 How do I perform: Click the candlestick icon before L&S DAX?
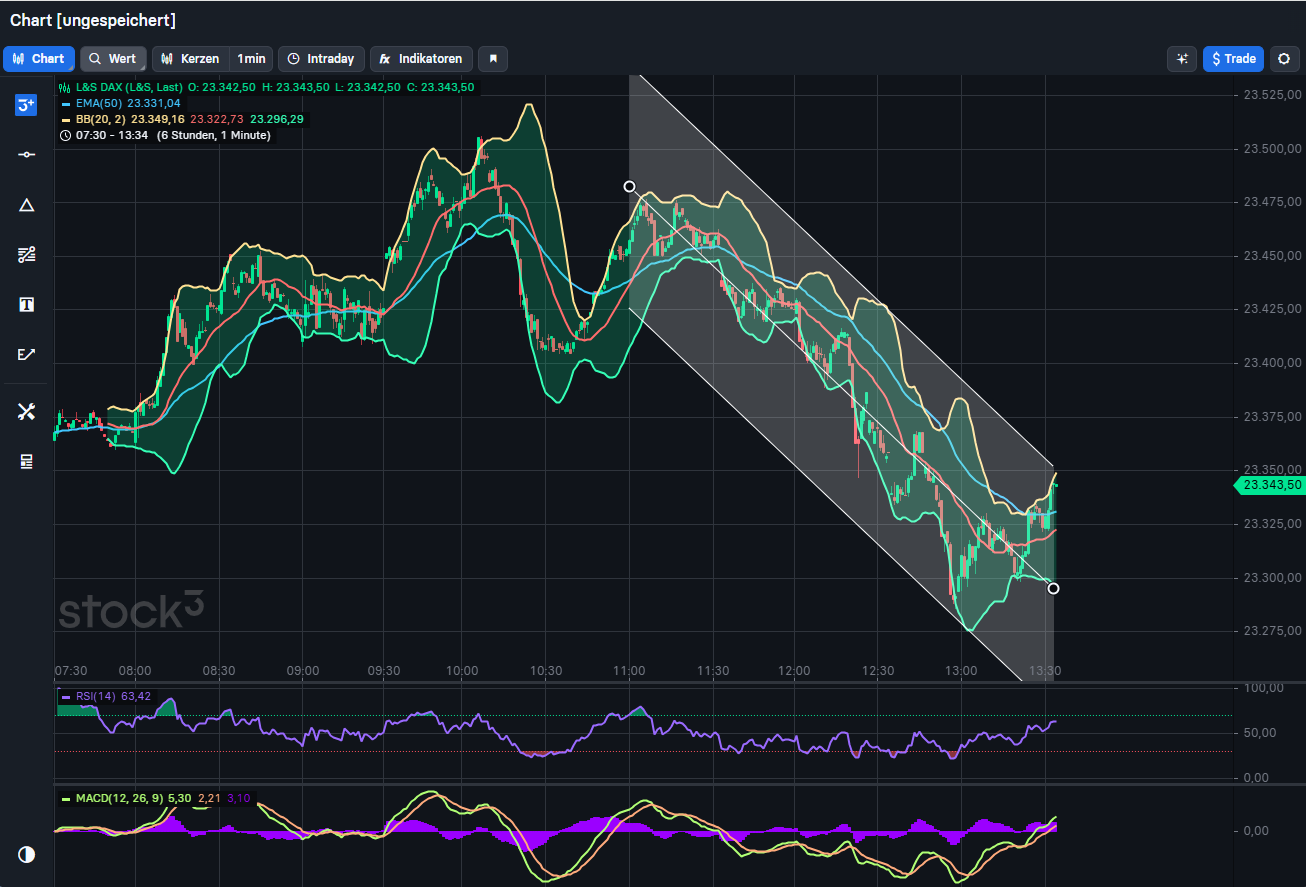(x=66, y=87)
